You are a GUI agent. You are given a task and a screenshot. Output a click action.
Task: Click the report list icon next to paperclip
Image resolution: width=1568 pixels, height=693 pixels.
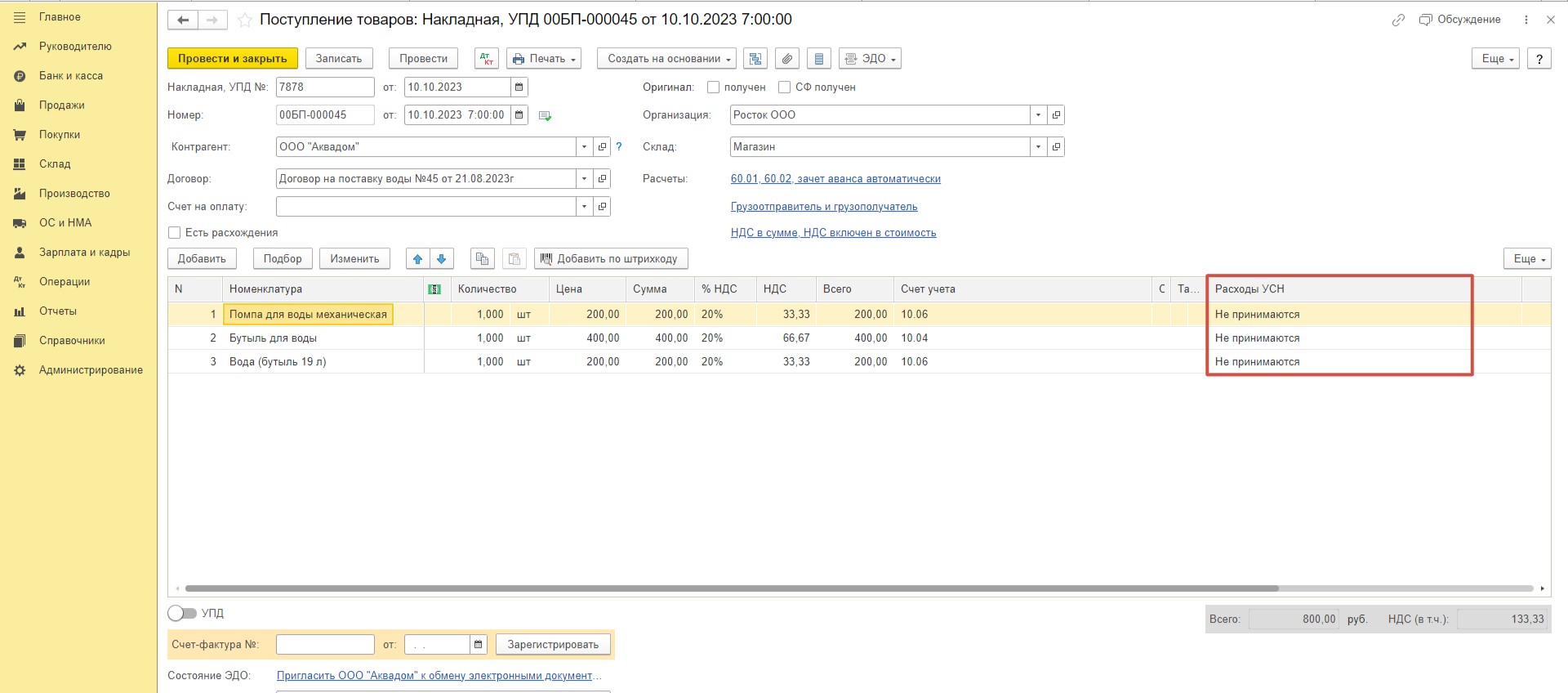click(818, 59)
